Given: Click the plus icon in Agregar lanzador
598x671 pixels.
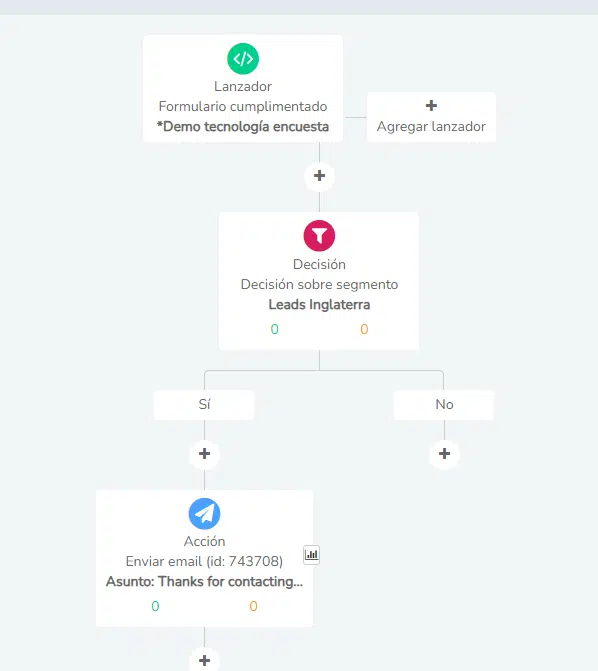Looking at the screenshot, I should pyautogui.click(x=431, y=106).
